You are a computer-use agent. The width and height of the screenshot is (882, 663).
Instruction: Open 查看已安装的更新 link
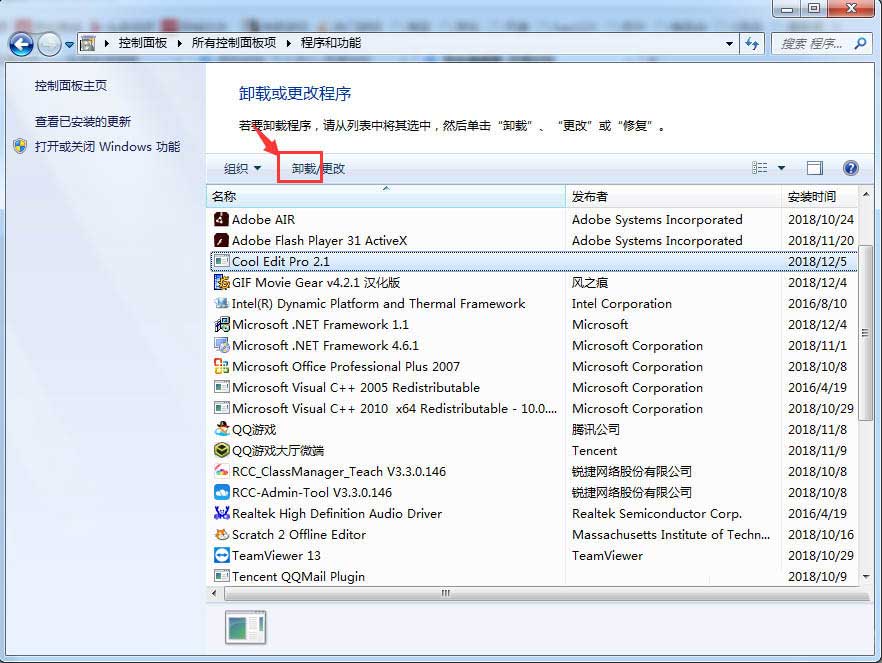point(83,121)
